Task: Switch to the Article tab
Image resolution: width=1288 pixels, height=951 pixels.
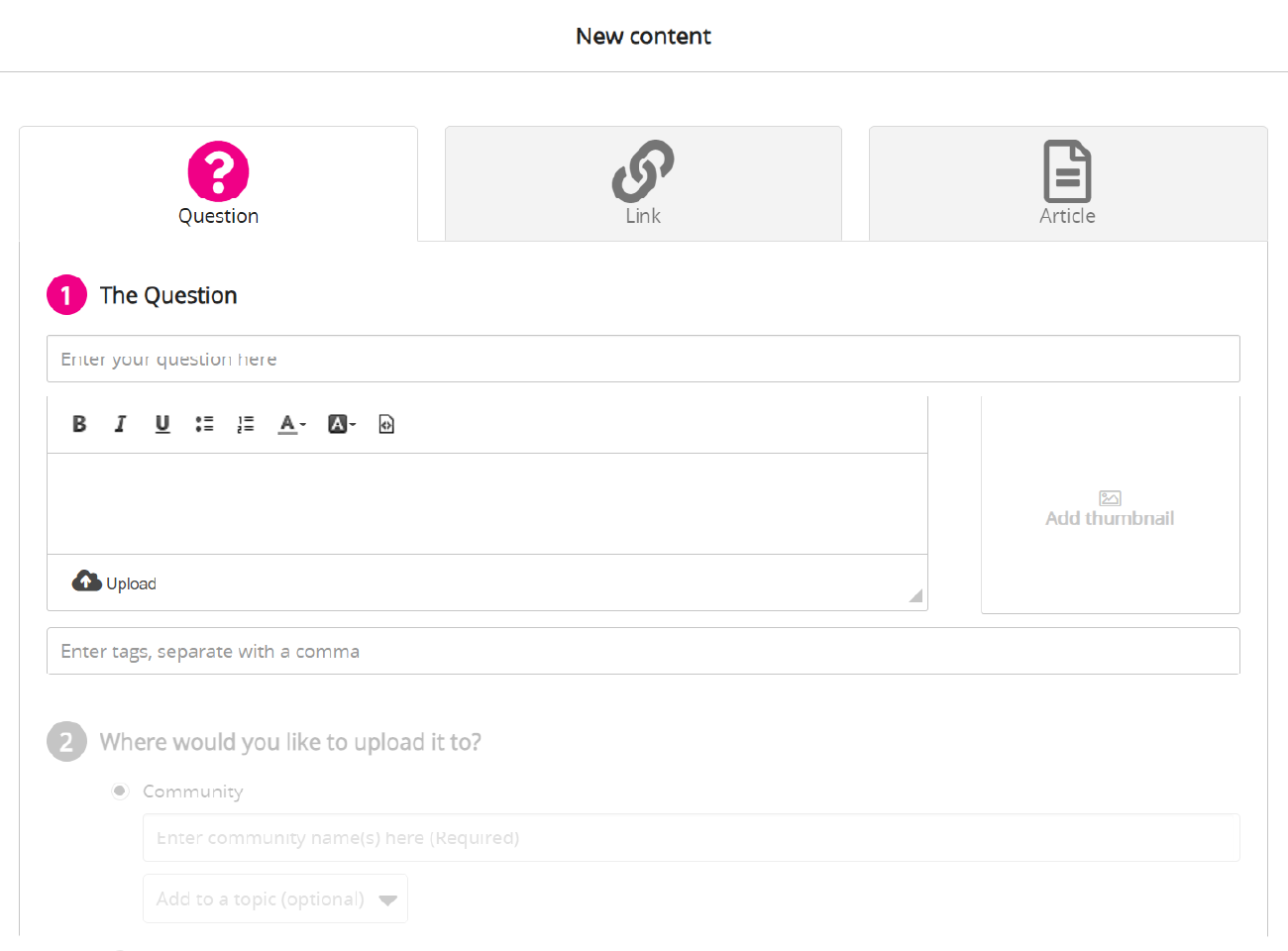Action: (1067, 183)
